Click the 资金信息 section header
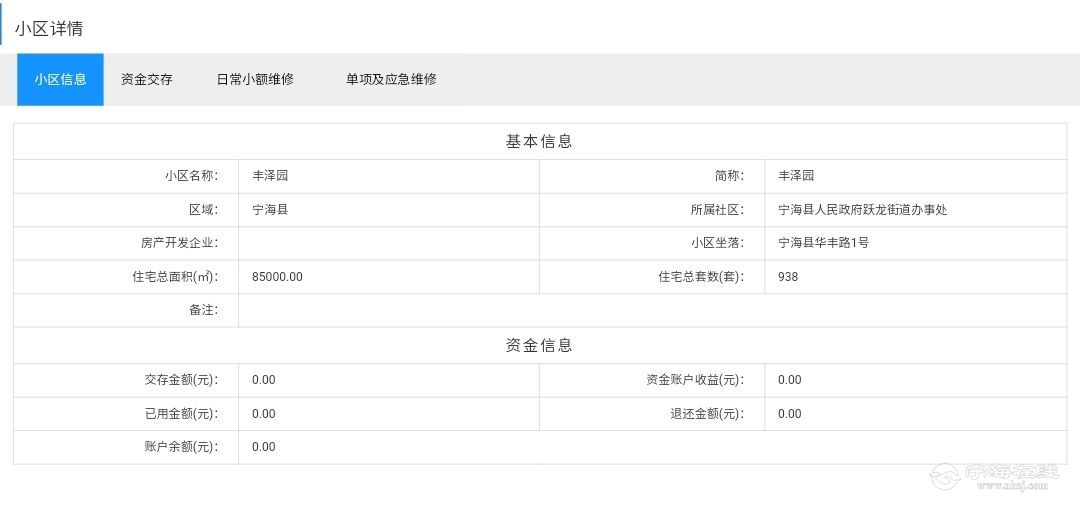Screen dimensions: 1080x505 pos(539,345)
